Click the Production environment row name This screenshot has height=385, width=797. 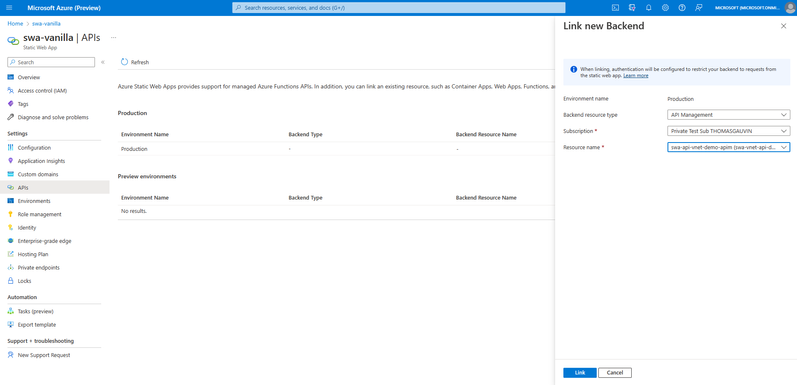pos(134,149)
